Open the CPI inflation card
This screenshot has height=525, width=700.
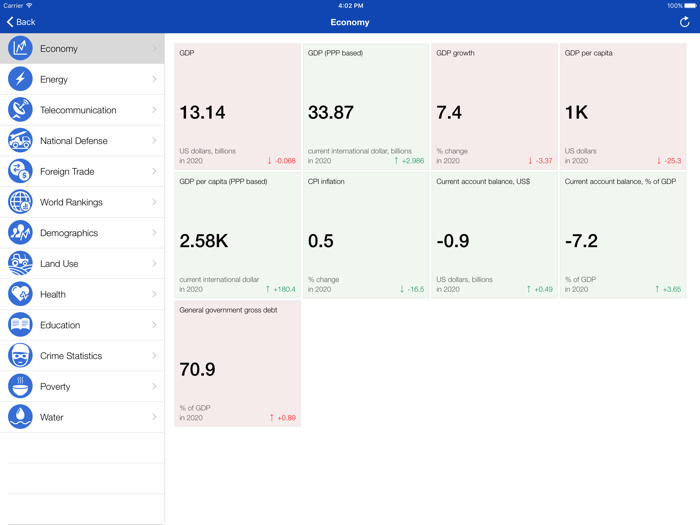tap(366, 235)
